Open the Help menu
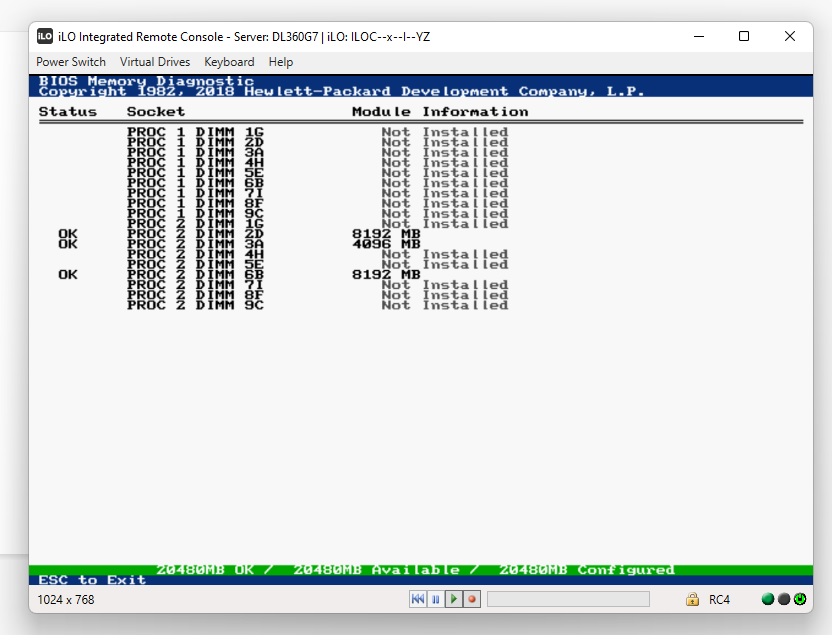Image resolution: width=832 pixels, height=644 pixels. [x=281, y=62]
